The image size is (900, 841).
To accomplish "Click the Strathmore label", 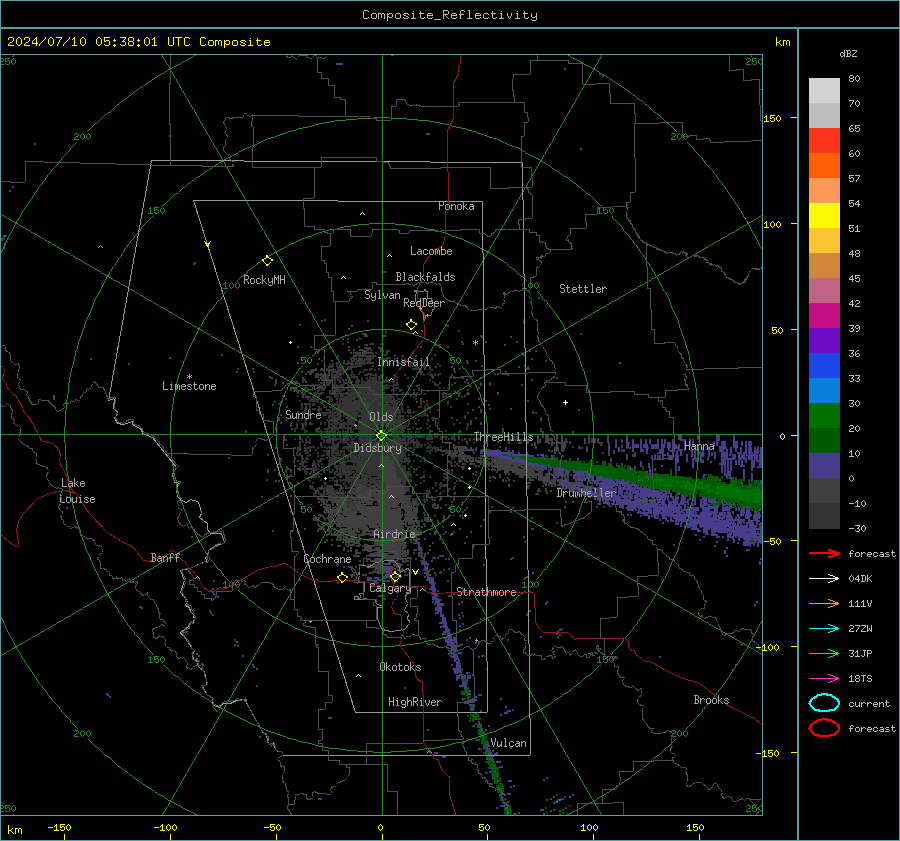I will [486, 592].
